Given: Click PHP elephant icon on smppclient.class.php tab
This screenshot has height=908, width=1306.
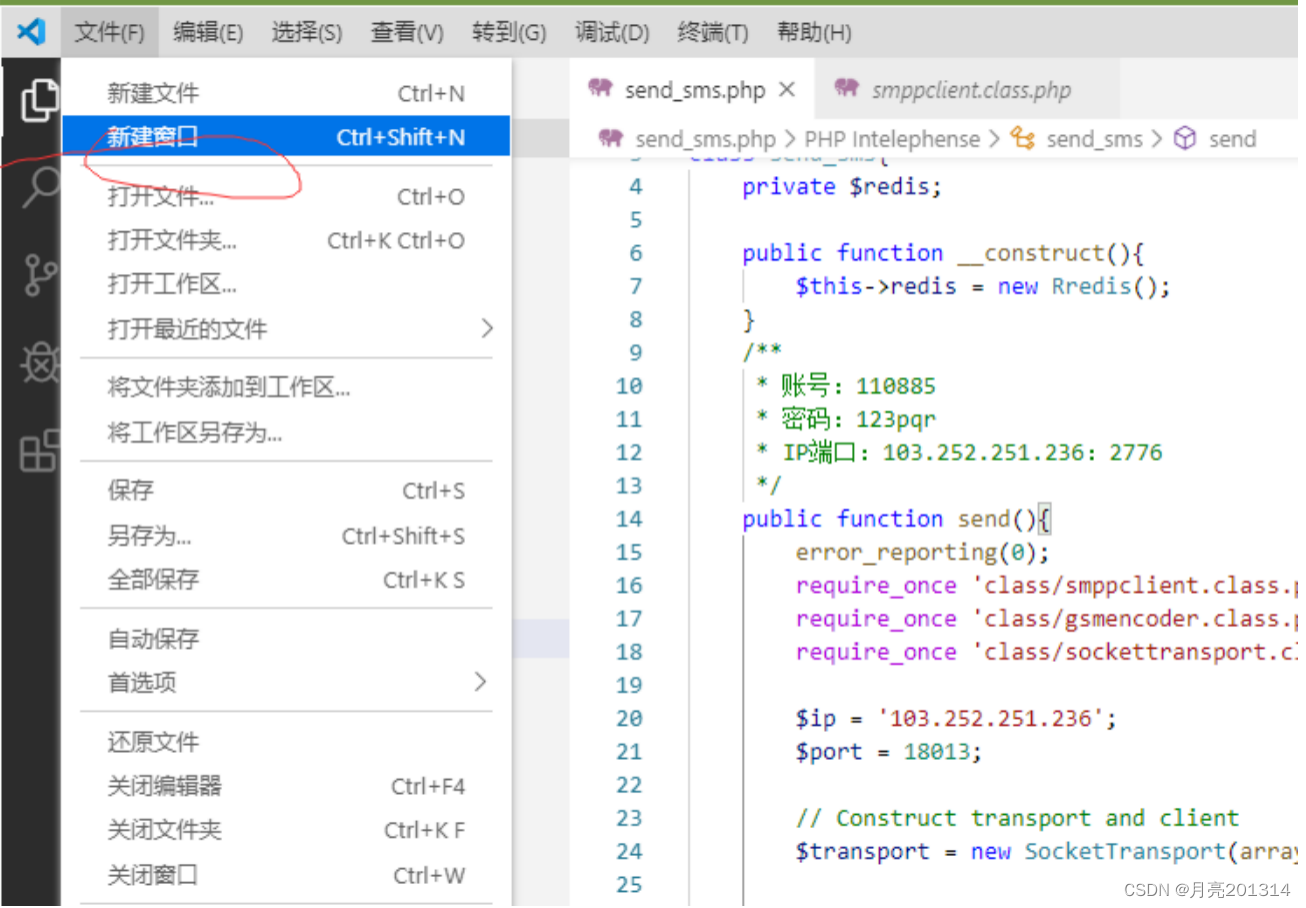Looking at the screenshot, I should (846, 88).
